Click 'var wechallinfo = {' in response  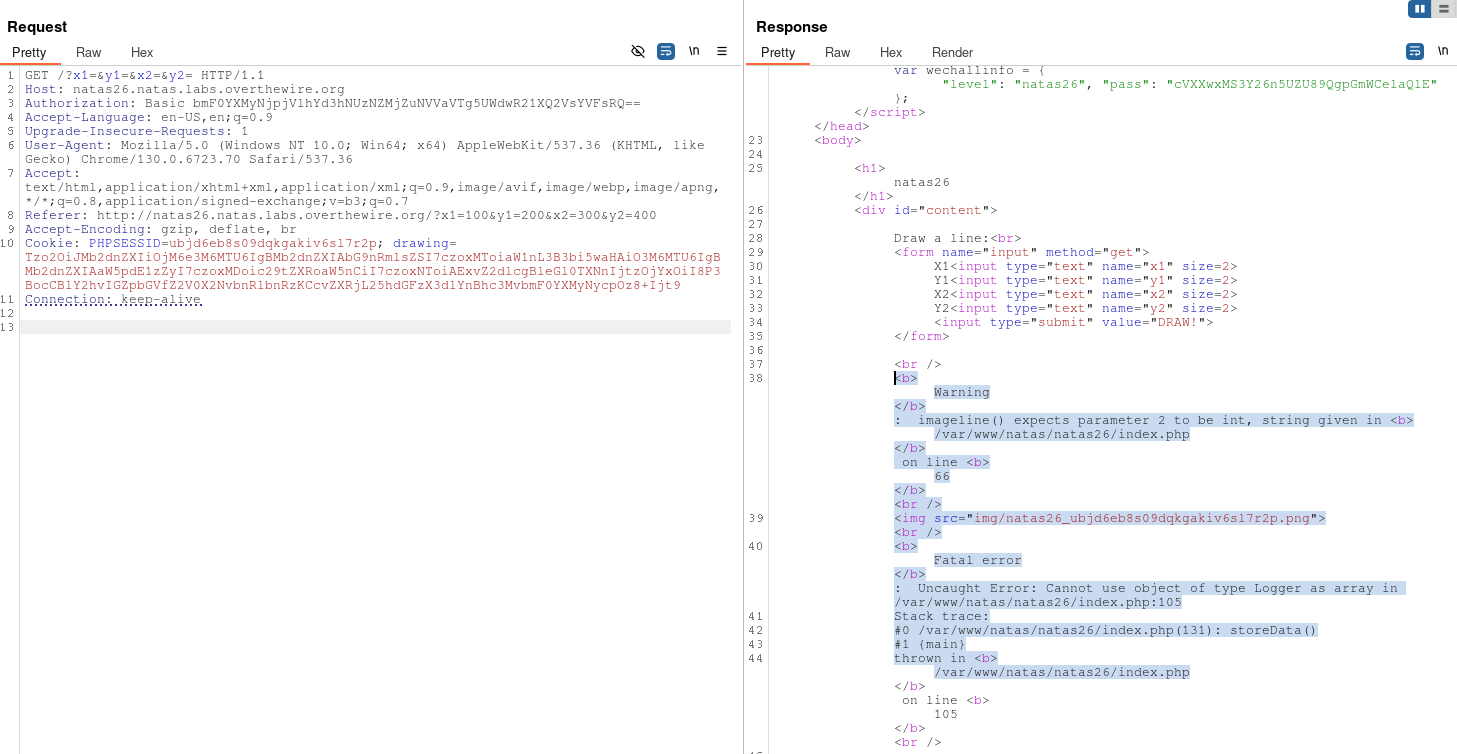(970, 70)
